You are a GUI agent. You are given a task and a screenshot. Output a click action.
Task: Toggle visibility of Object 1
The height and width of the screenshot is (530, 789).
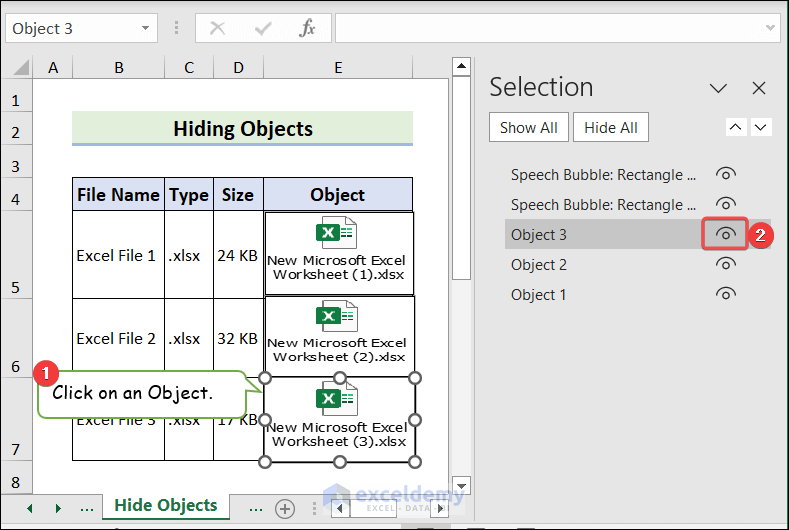click(x=727, y=294)
